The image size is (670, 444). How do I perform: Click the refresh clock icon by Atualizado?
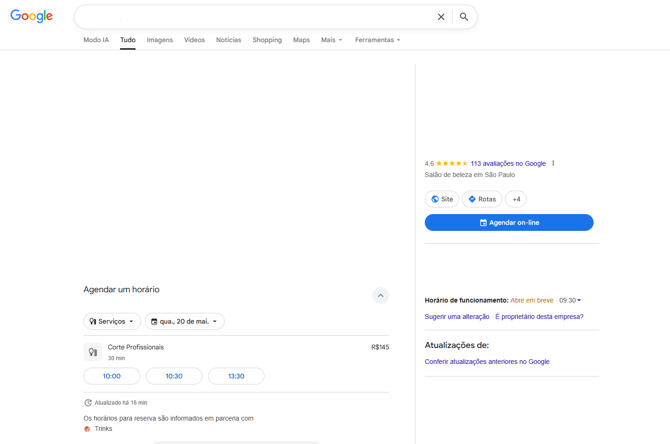[x=88, y=403]
